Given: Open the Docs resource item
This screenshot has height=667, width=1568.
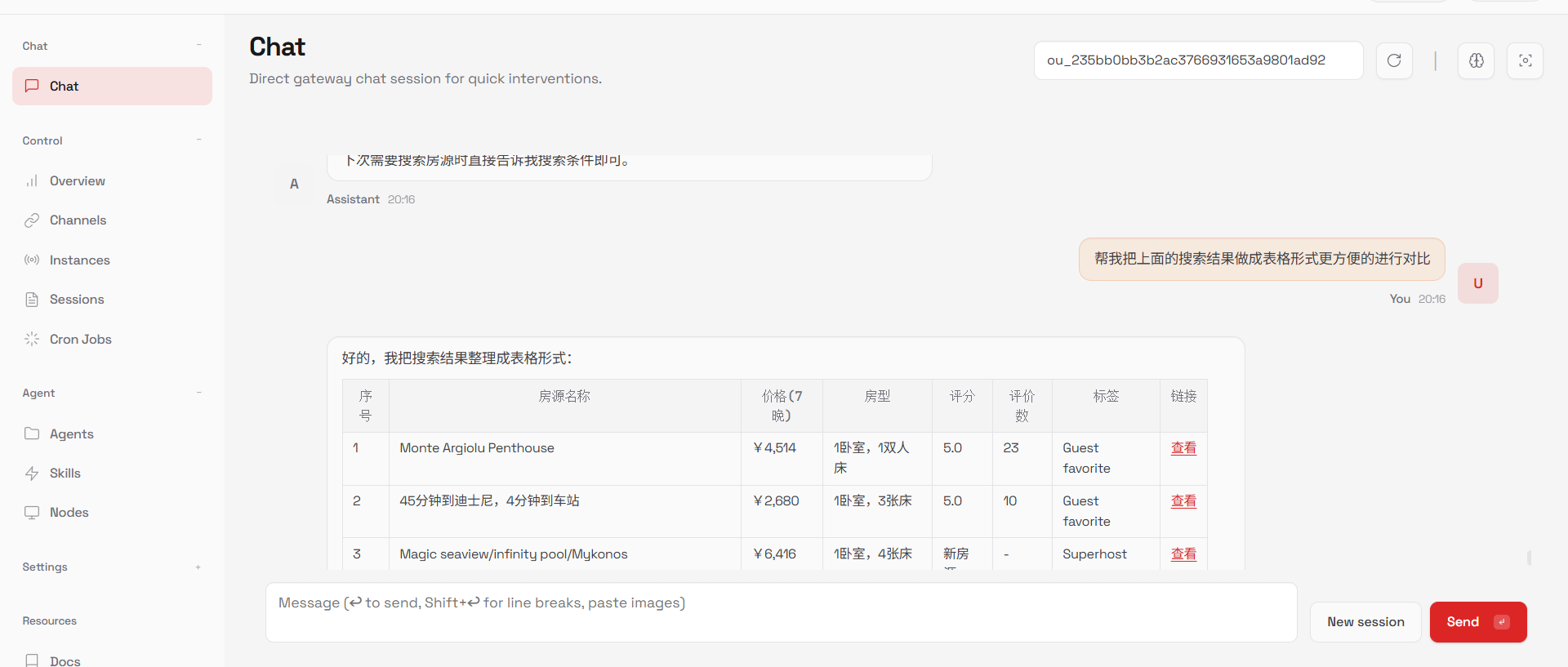Looking at the screenshot, I should click(65, 660).
